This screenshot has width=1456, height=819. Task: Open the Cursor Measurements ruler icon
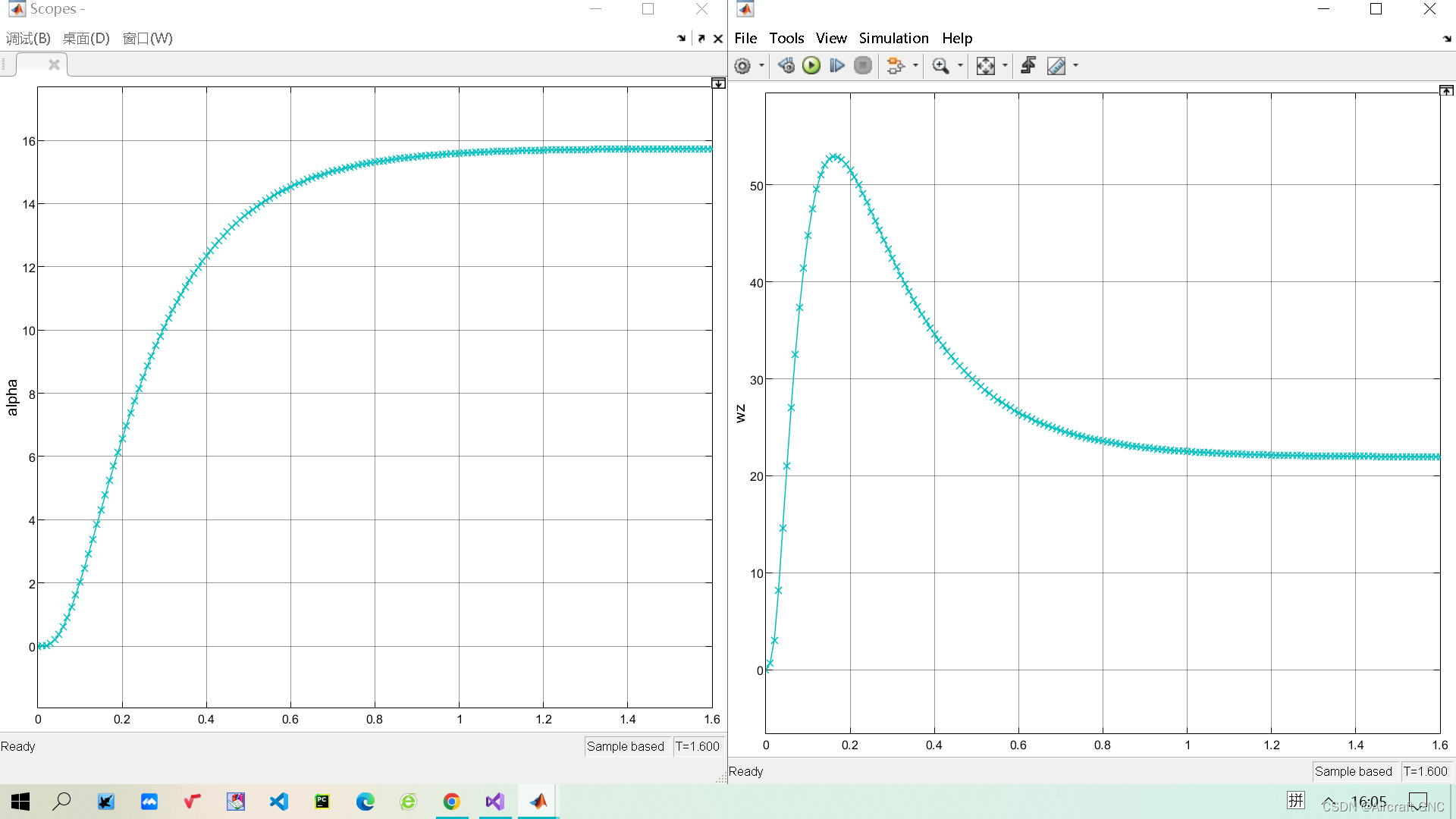1056,66
